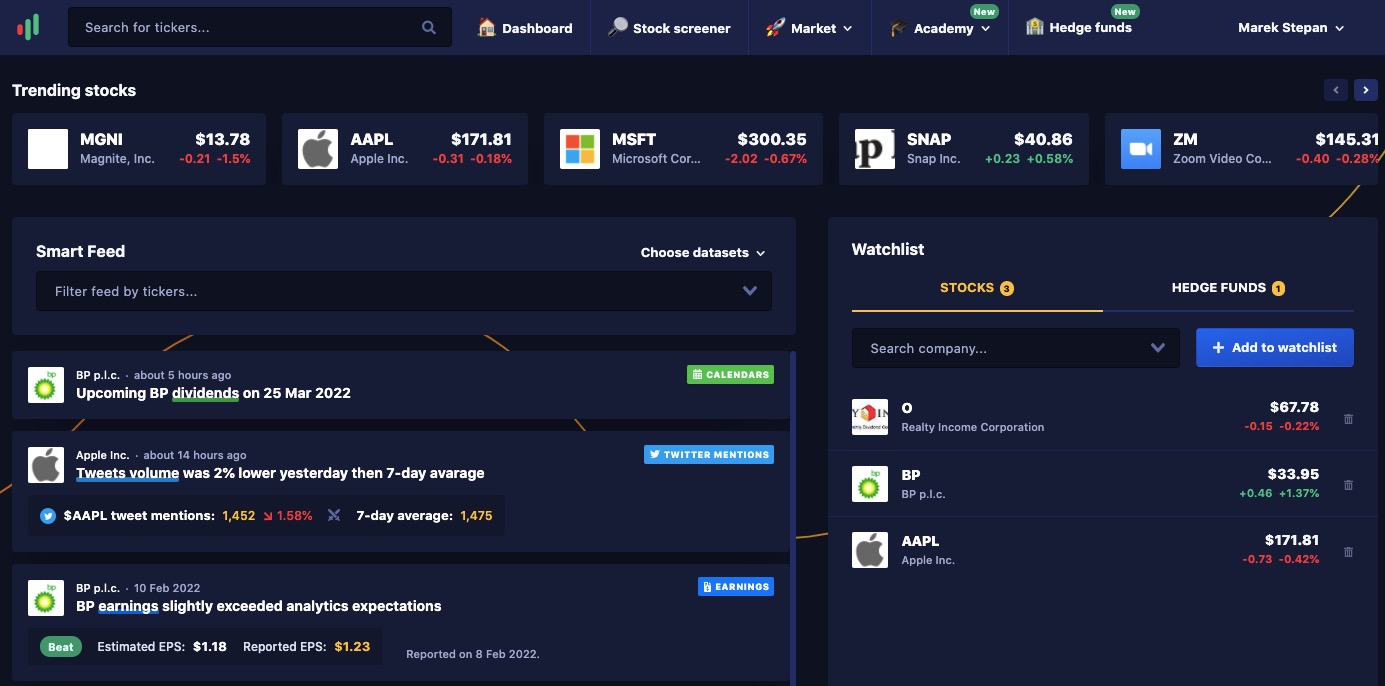Image resolution: width=1385 pixels, height=686 pixels.
Task: Open the Hedge funds page
Action: [x=1079, y=28]
